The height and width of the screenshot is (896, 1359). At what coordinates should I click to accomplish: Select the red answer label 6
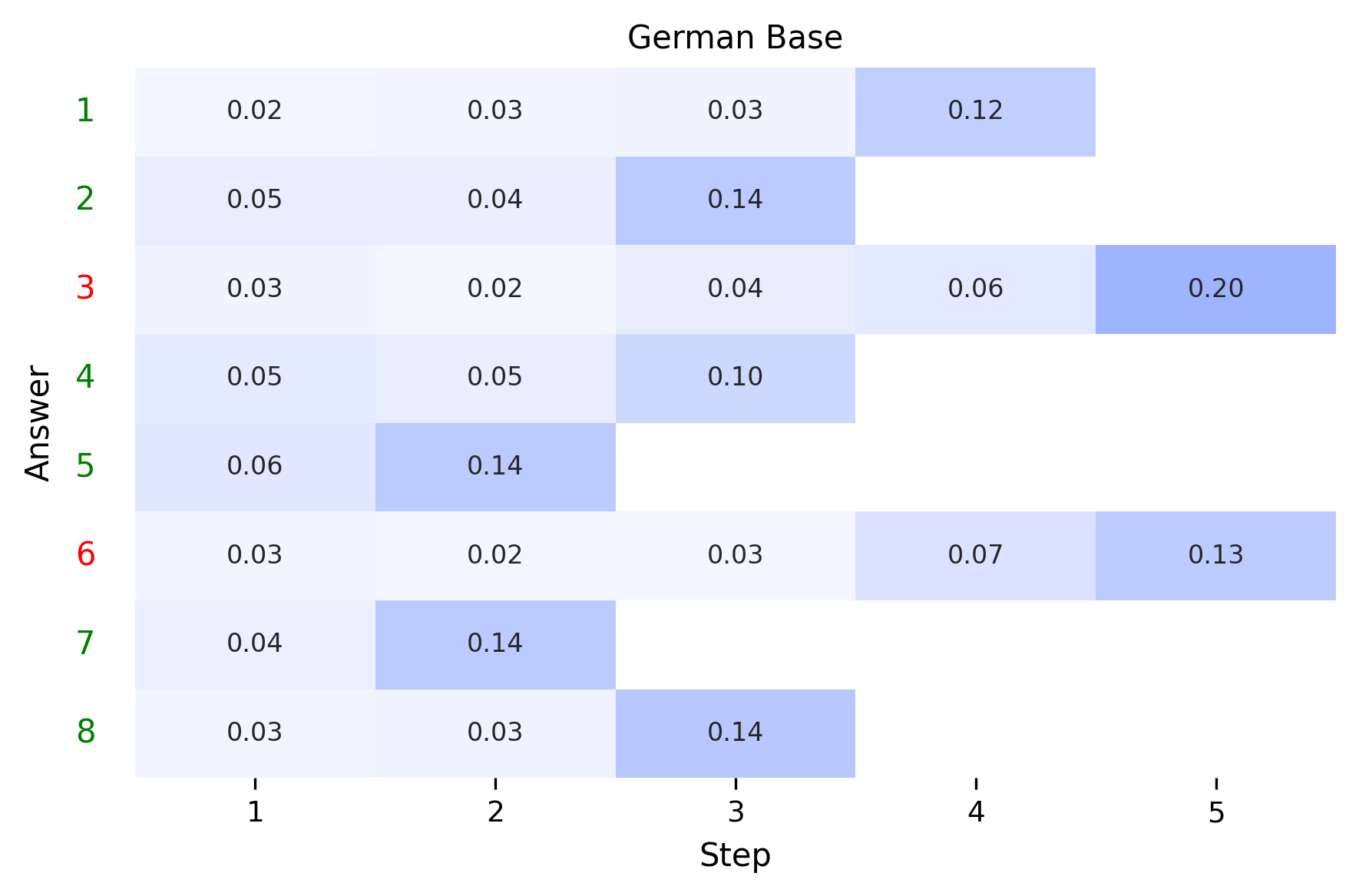tap(85, 554)
